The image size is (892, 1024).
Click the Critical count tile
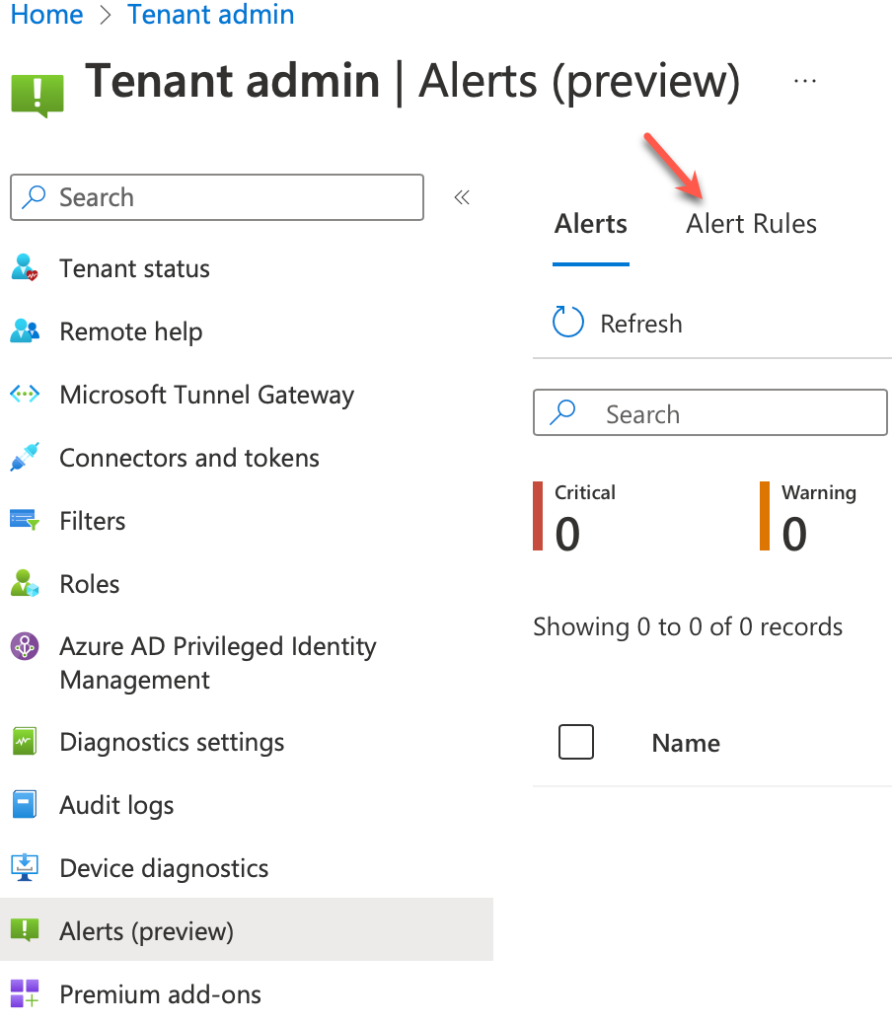(x=575, y=517)
